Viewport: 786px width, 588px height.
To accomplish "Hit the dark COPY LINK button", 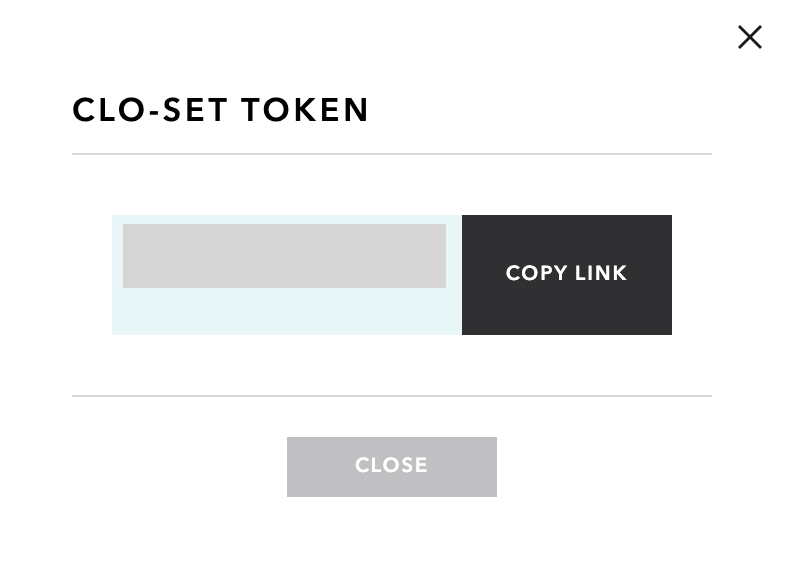I will [x=566, y=275].
